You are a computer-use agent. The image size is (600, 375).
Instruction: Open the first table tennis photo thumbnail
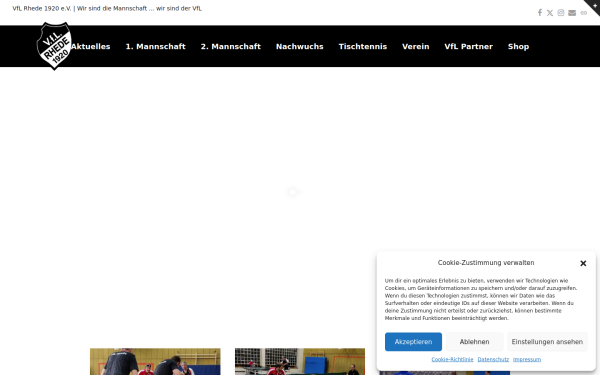[155, 362]
